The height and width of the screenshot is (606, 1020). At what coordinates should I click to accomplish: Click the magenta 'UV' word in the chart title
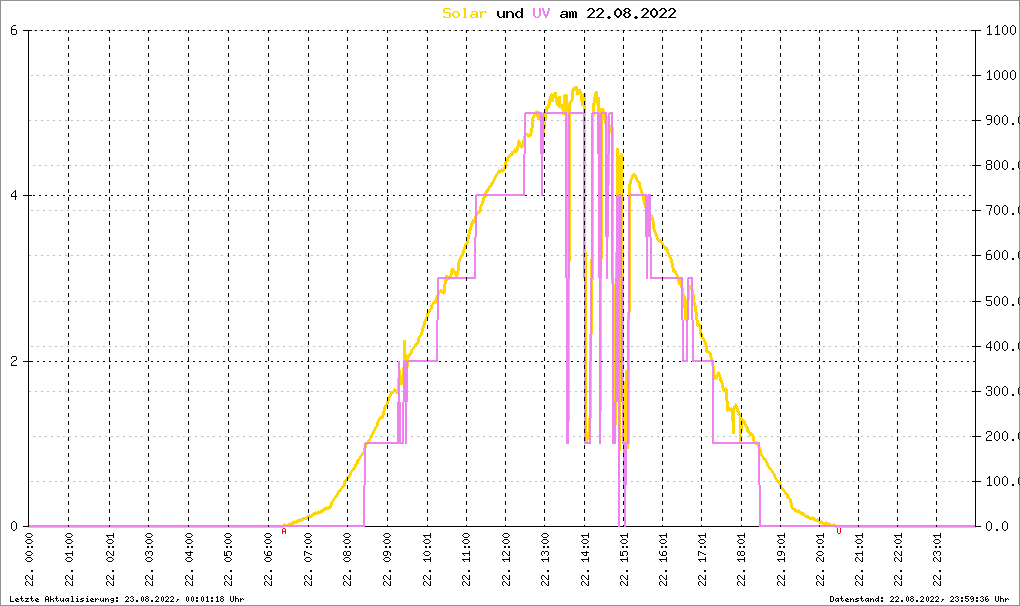(x=541, y=13)
